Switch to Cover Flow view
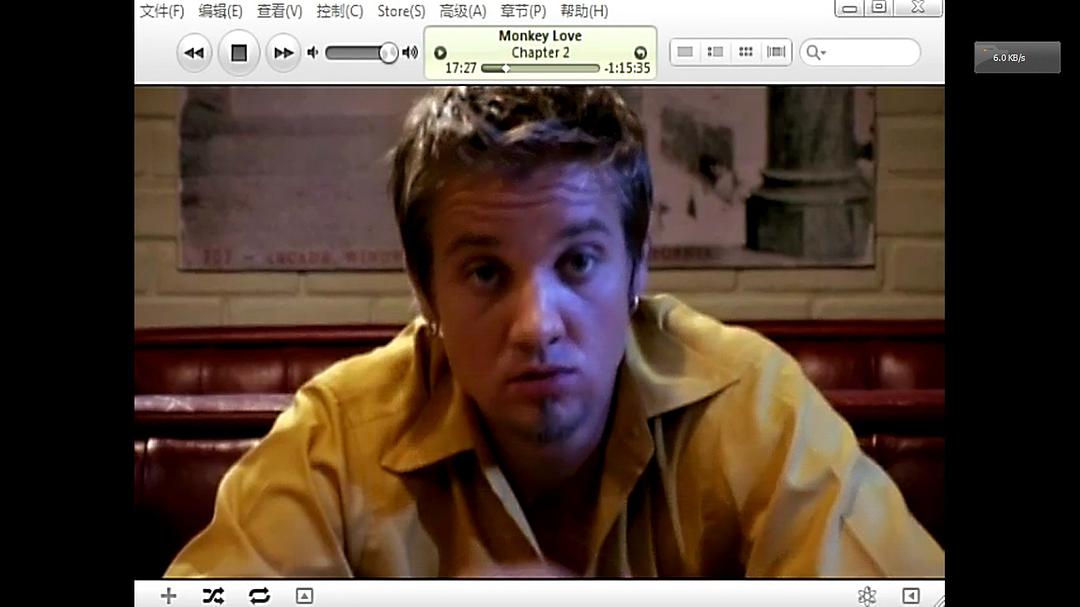 tap(776, 52)
